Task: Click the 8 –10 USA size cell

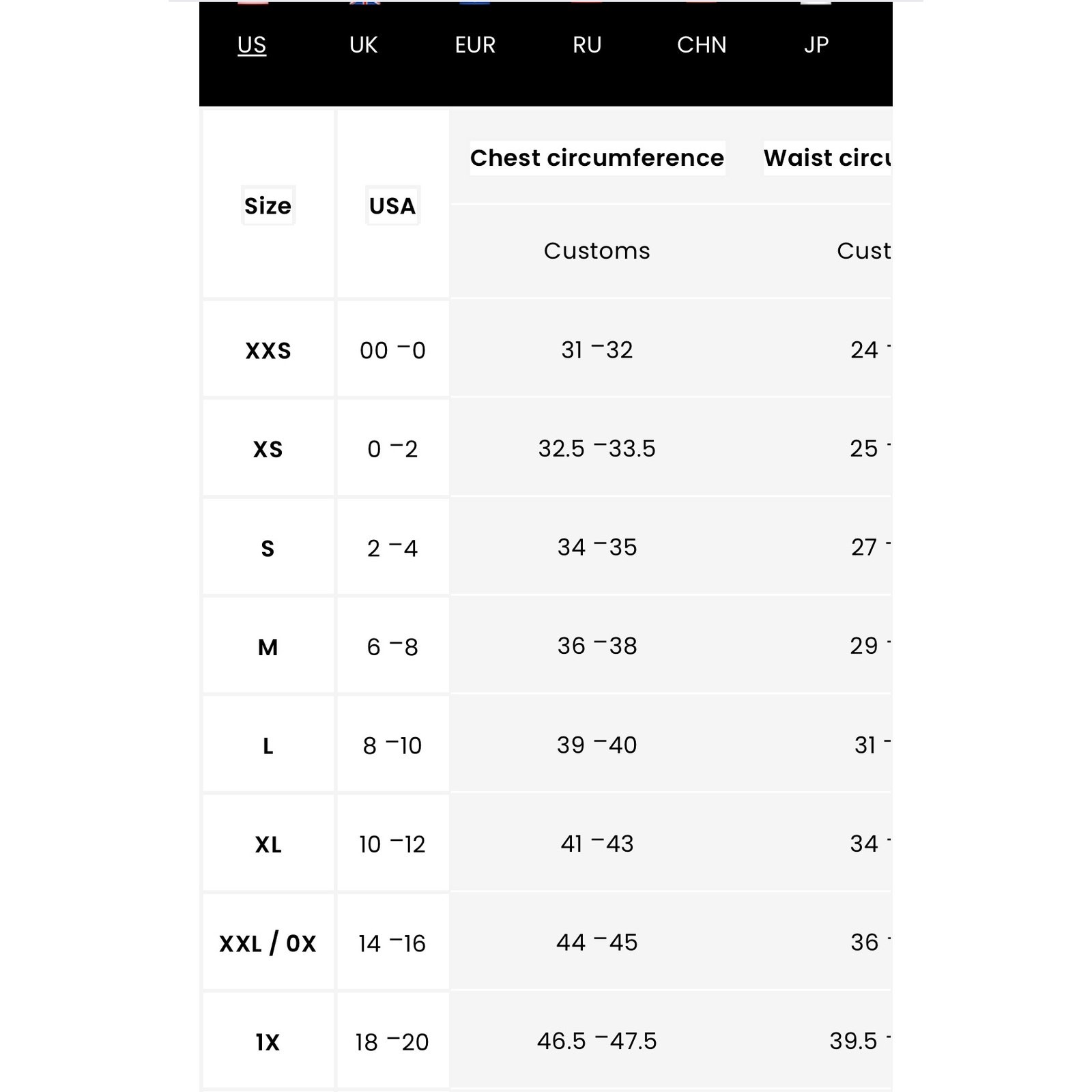Action: click(392, 745)
